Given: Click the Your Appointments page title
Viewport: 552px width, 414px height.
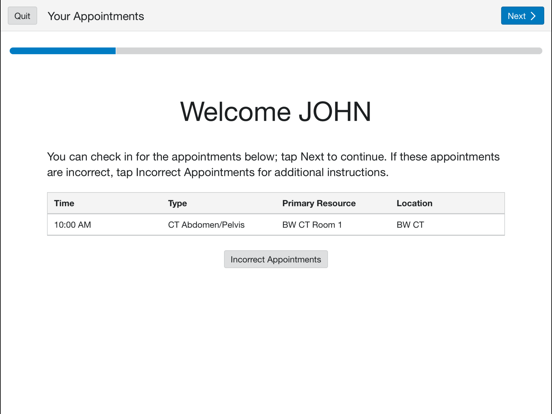Looking at the screenshot, I should pos(96,16).
